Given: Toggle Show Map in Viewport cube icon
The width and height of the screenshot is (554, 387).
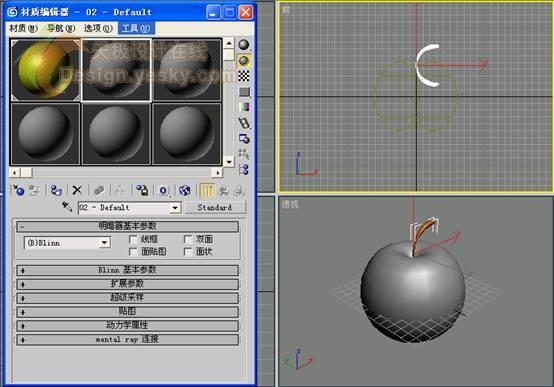Looking at the screenshot, I should [184, 190].
